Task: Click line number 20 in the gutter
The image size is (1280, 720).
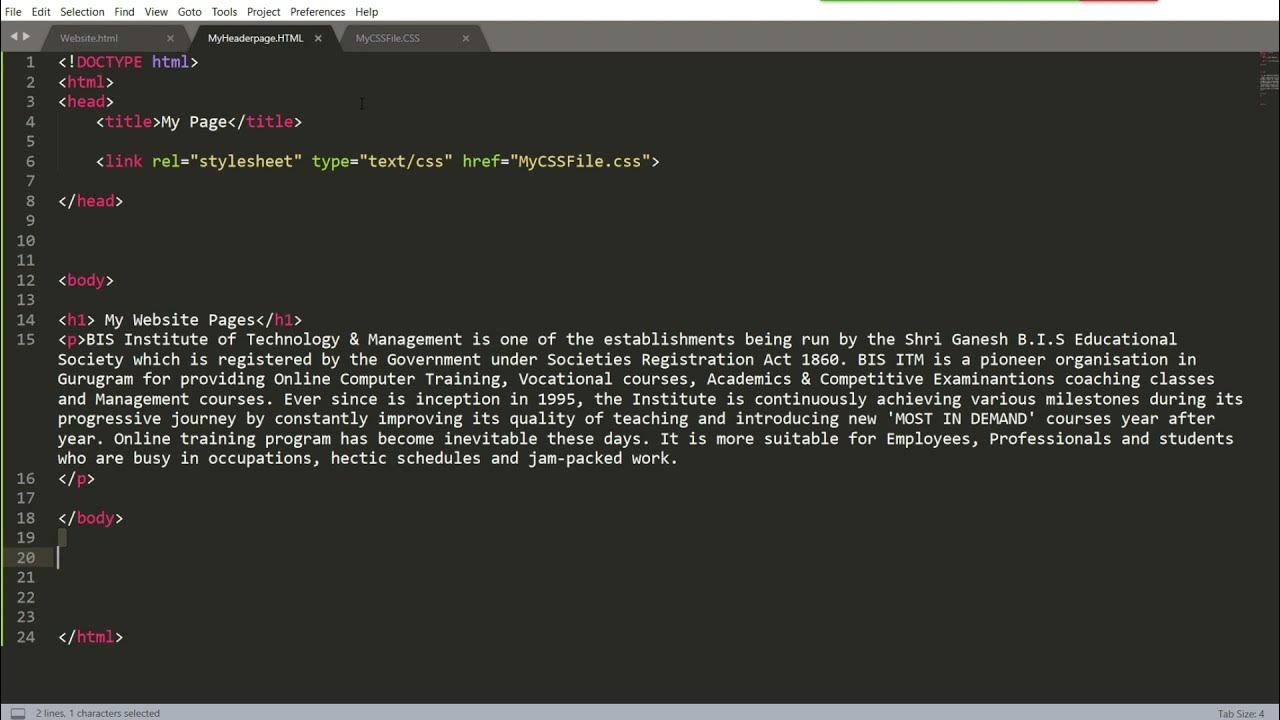Action: click(x=26, y=558)
